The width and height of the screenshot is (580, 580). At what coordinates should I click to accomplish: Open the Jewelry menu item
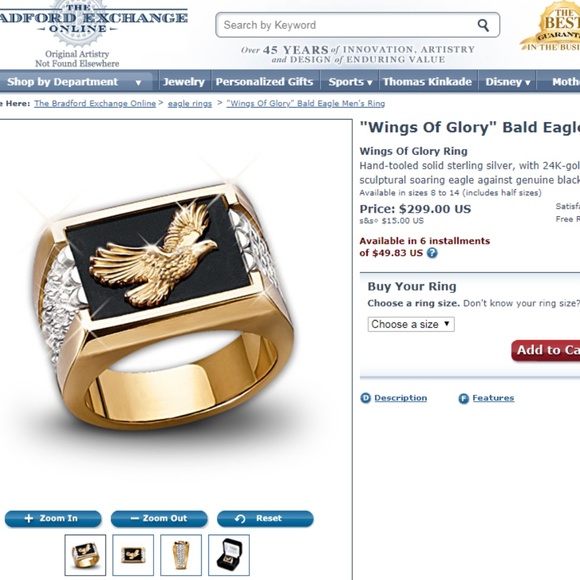tap(184, 82)
